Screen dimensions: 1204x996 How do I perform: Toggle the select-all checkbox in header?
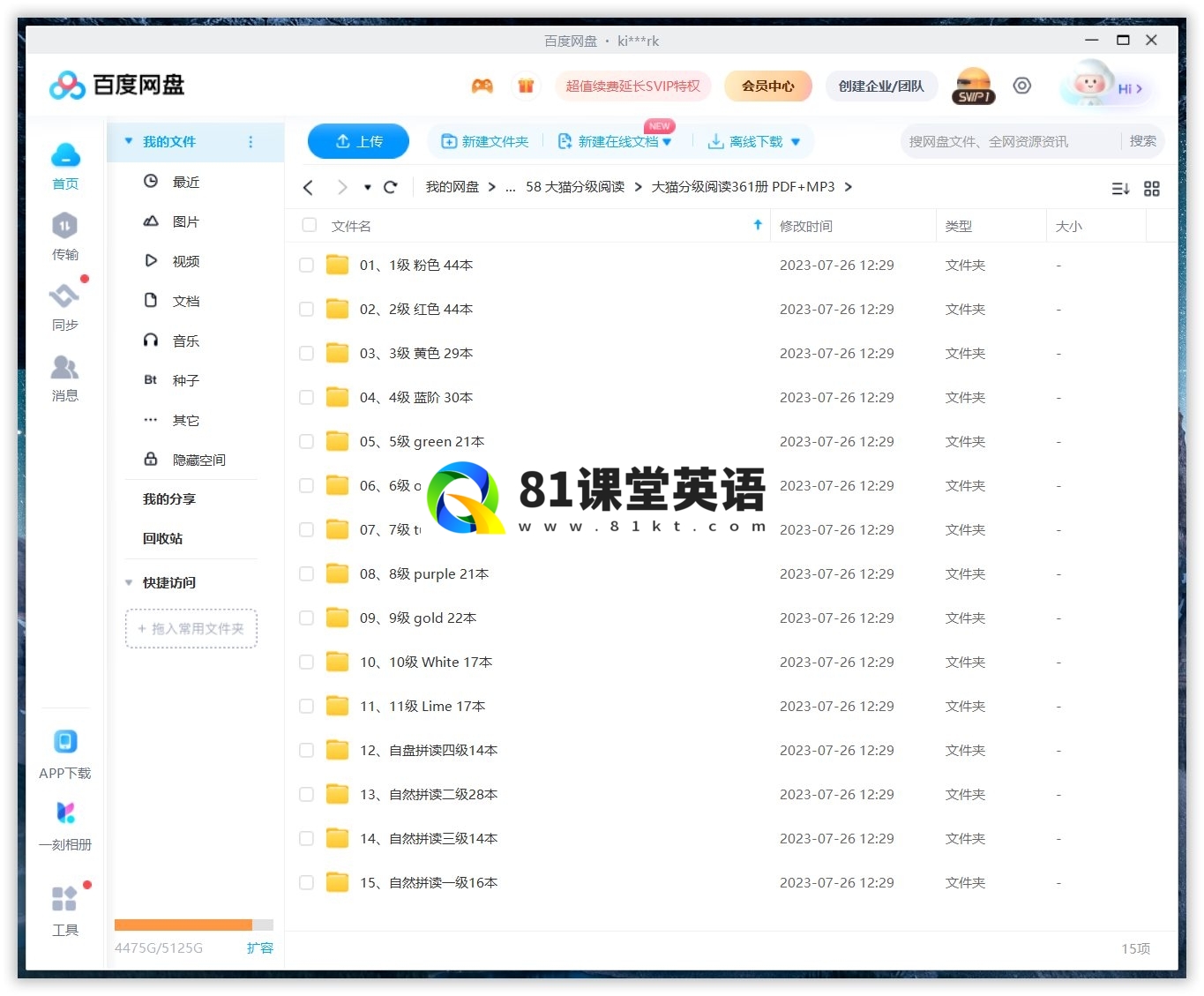(310, 225)
